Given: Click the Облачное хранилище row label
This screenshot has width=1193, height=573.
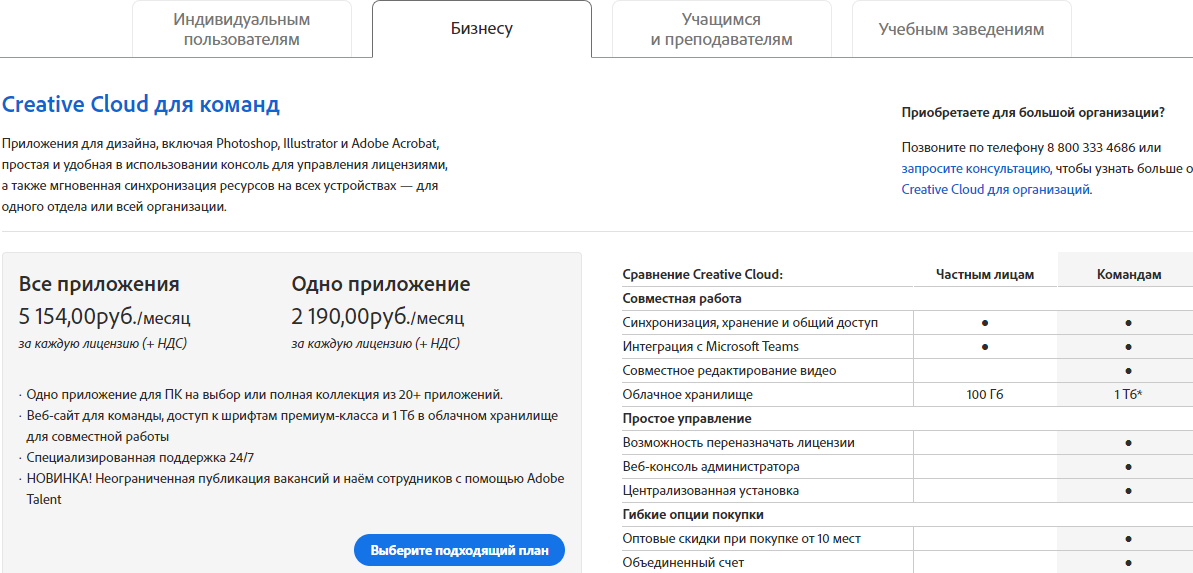Looking at the screenshot, I should click(x=687, y=394).
